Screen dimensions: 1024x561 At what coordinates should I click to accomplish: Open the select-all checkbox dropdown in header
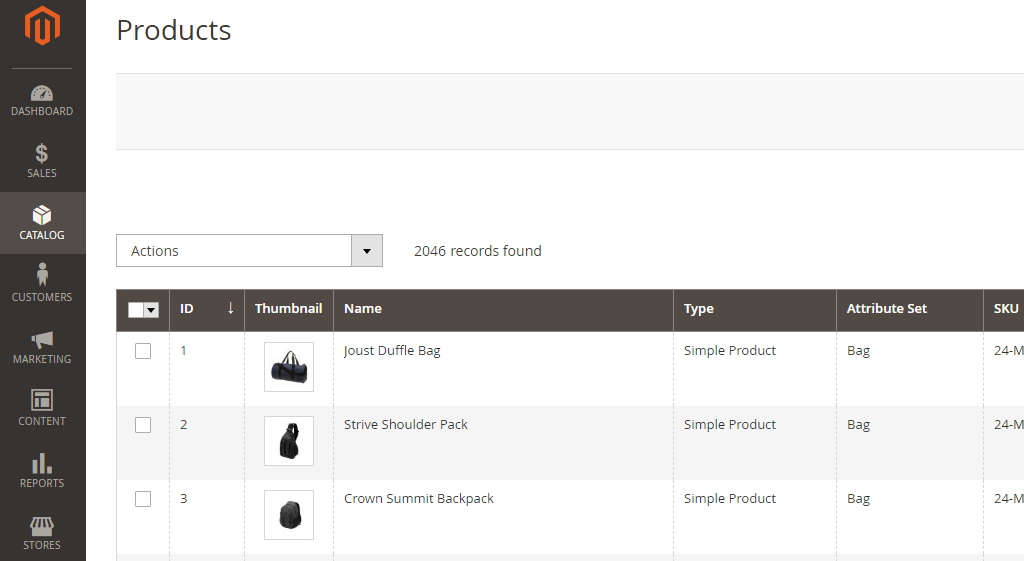pyautogui.click(x=152, y=310)
